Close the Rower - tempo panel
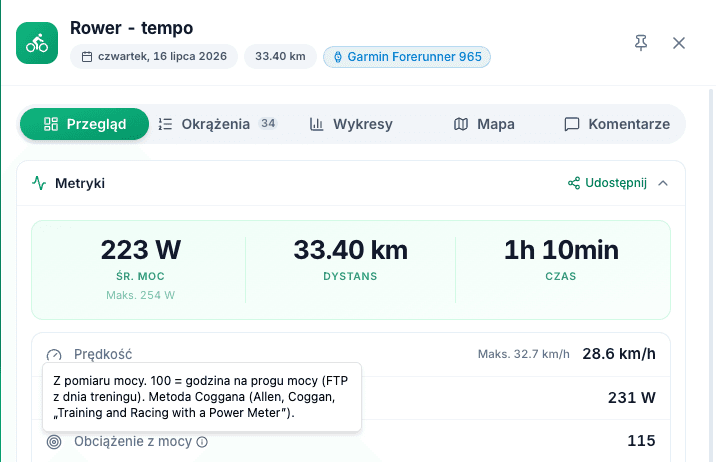 click(x=679, y=43)
